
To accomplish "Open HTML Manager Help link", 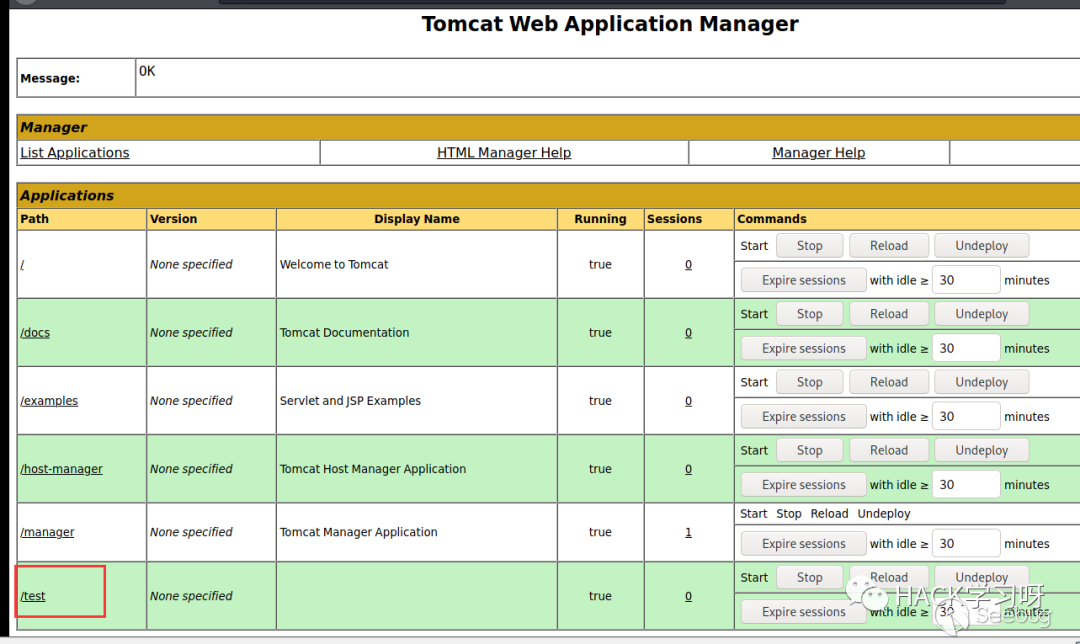I will tap(504, 153).
